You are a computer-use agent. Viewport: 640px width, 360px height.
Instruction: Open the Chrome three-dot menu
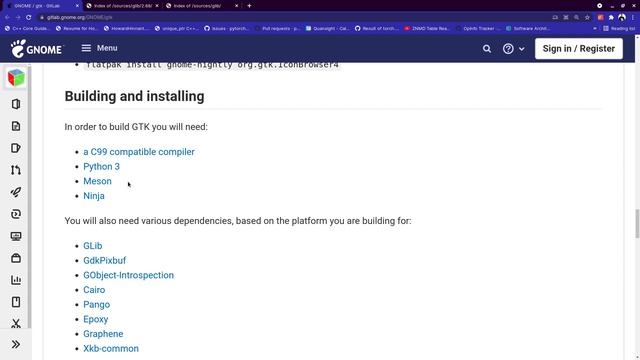point(633,17)
